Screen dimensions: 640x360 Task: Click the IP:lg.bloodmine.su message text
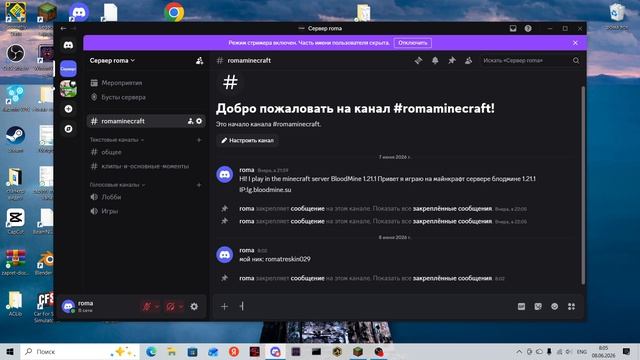265,190
